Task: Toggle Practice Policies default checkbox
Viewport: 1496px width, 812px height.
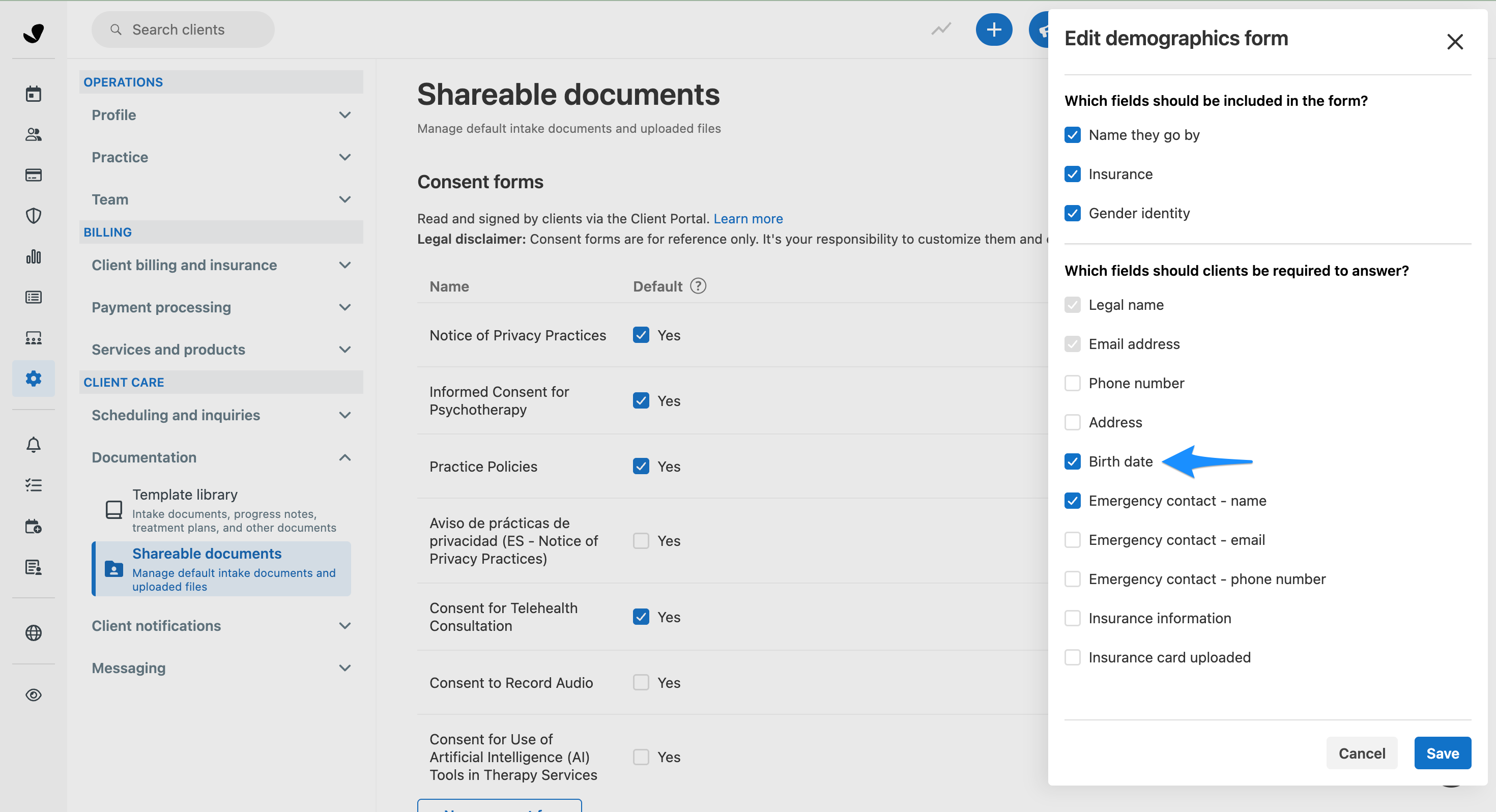Action: [641, 467]
